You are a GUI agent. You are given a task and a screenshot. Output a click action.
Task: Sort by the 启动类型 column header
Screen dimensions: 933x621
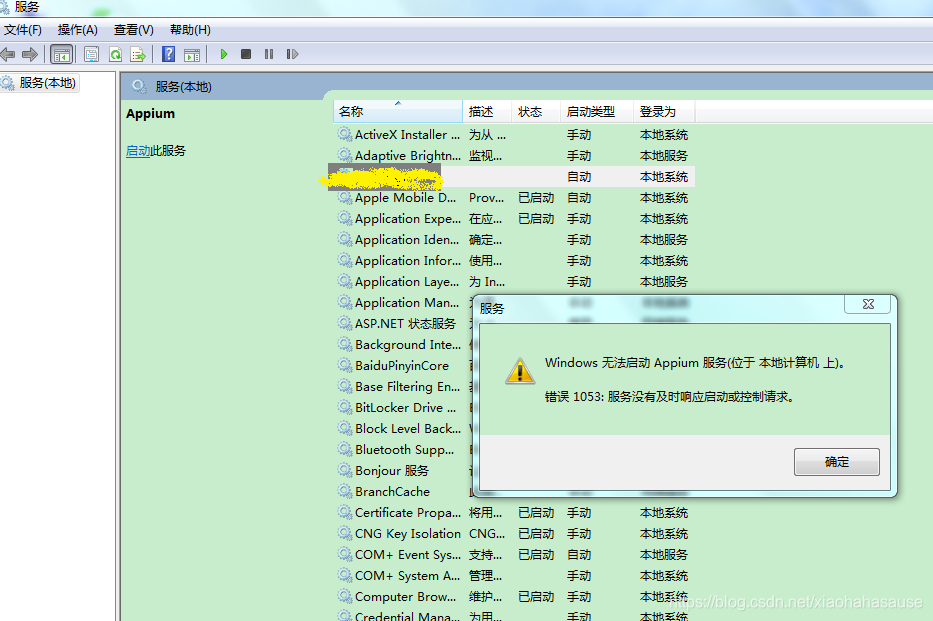click(x=597, y=111)
